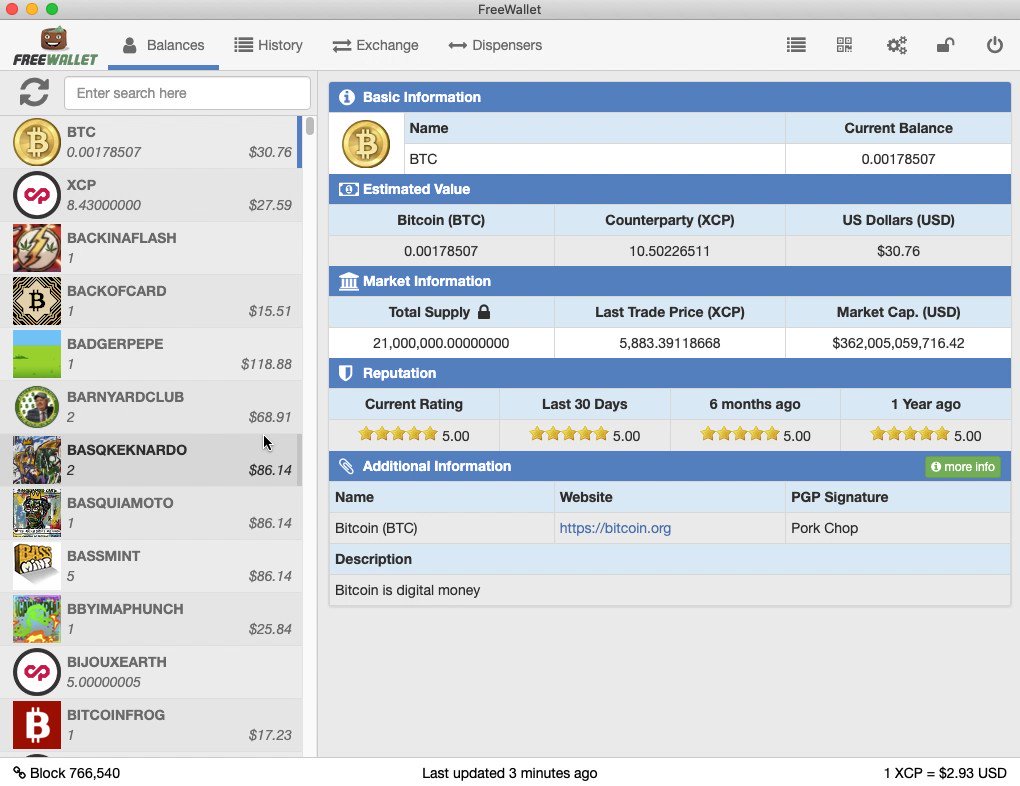Click the Last updated 3 minutes ago text
Viewport: 1020px width, 786px height.
pyautogui.click(x=509, y=773)
